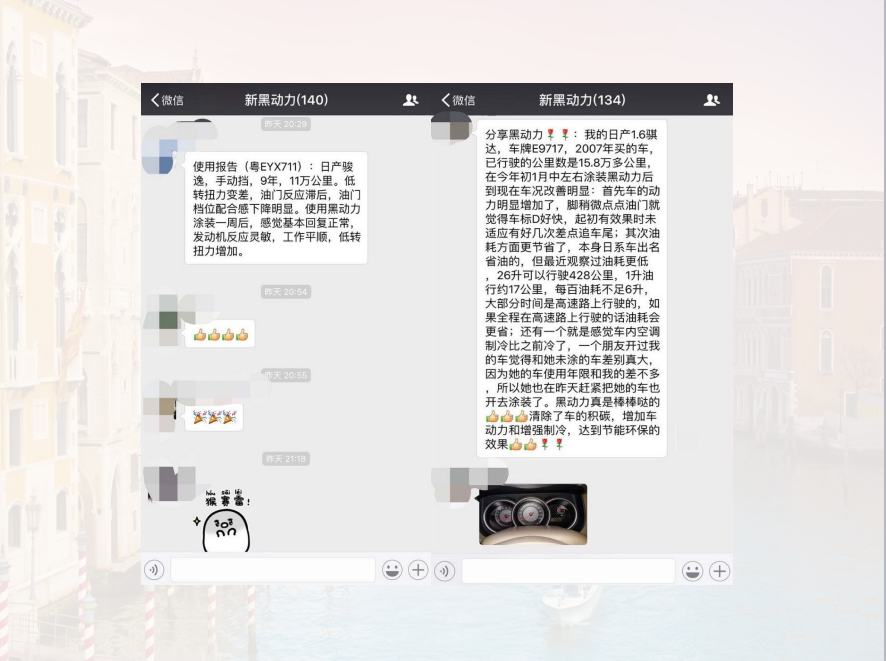Click the message input field in the right chat
Viewport: 886px width, 661px height.
(568, 571)
